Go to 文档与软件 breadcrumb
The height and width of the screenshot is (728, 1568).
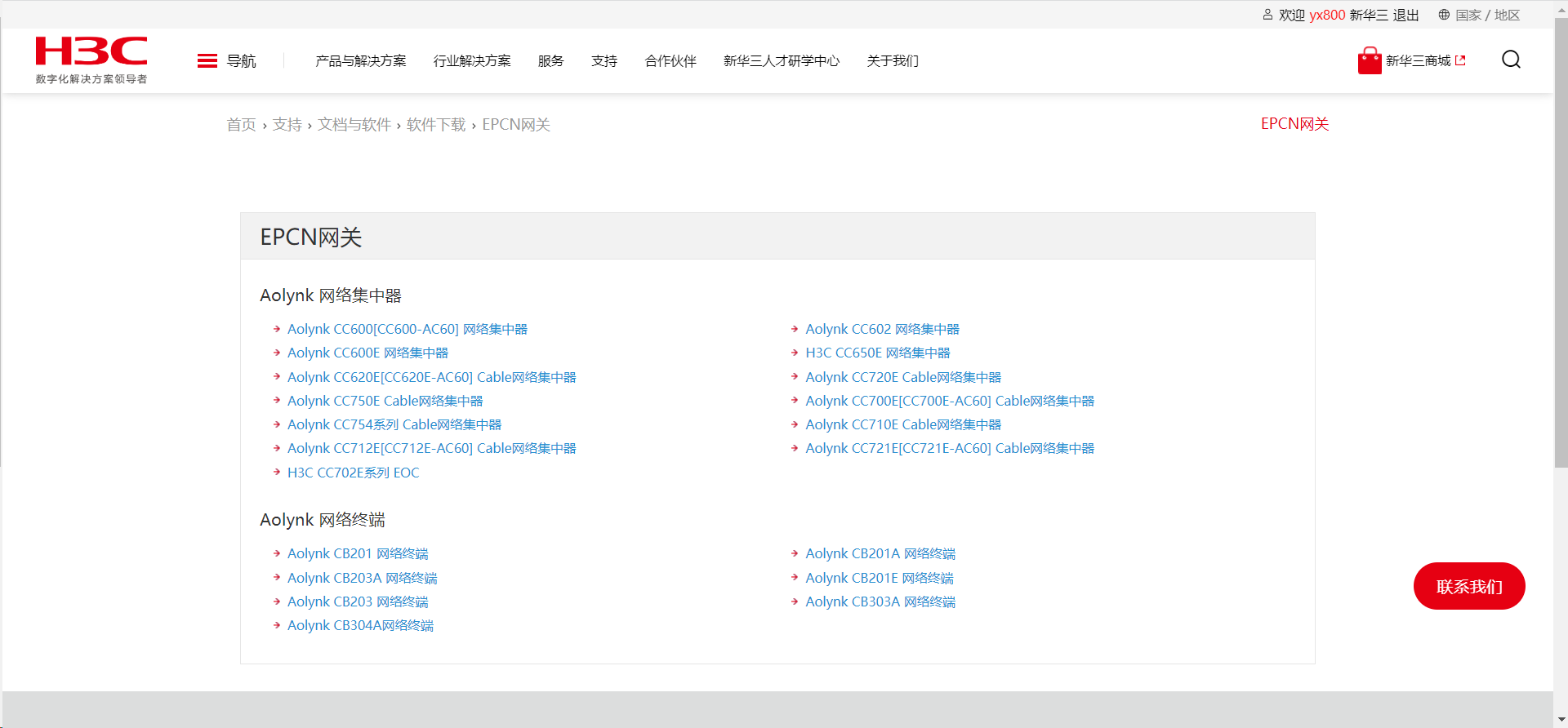tap(354, 125)
